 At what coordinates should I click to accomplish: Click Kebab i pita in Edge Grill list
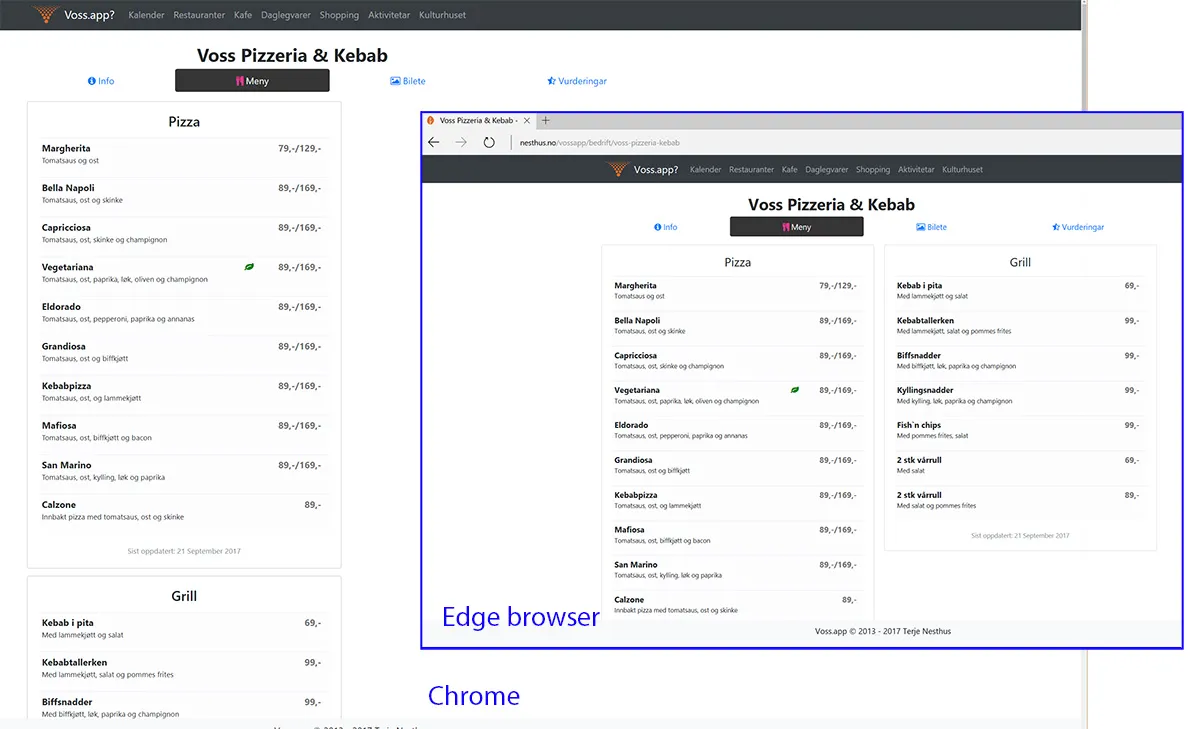pos(919,286)
